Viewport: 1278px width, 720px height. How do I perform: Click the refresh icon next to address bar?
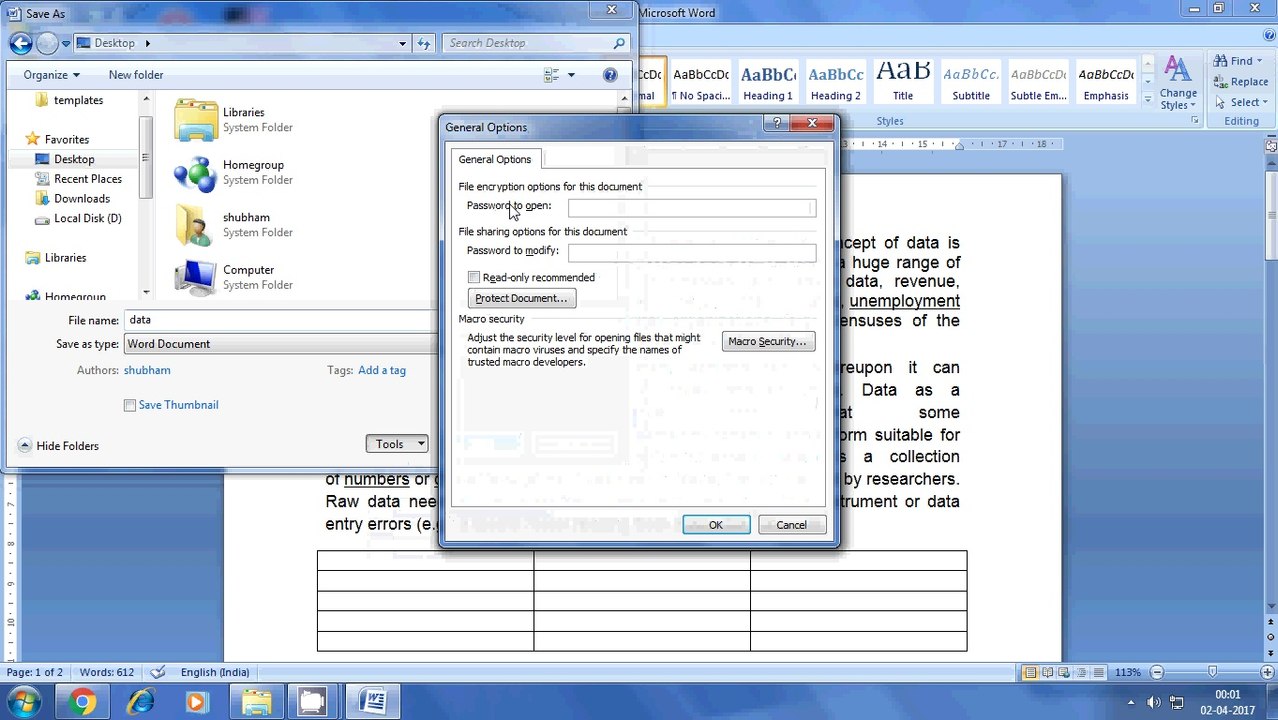pos(424,43)
